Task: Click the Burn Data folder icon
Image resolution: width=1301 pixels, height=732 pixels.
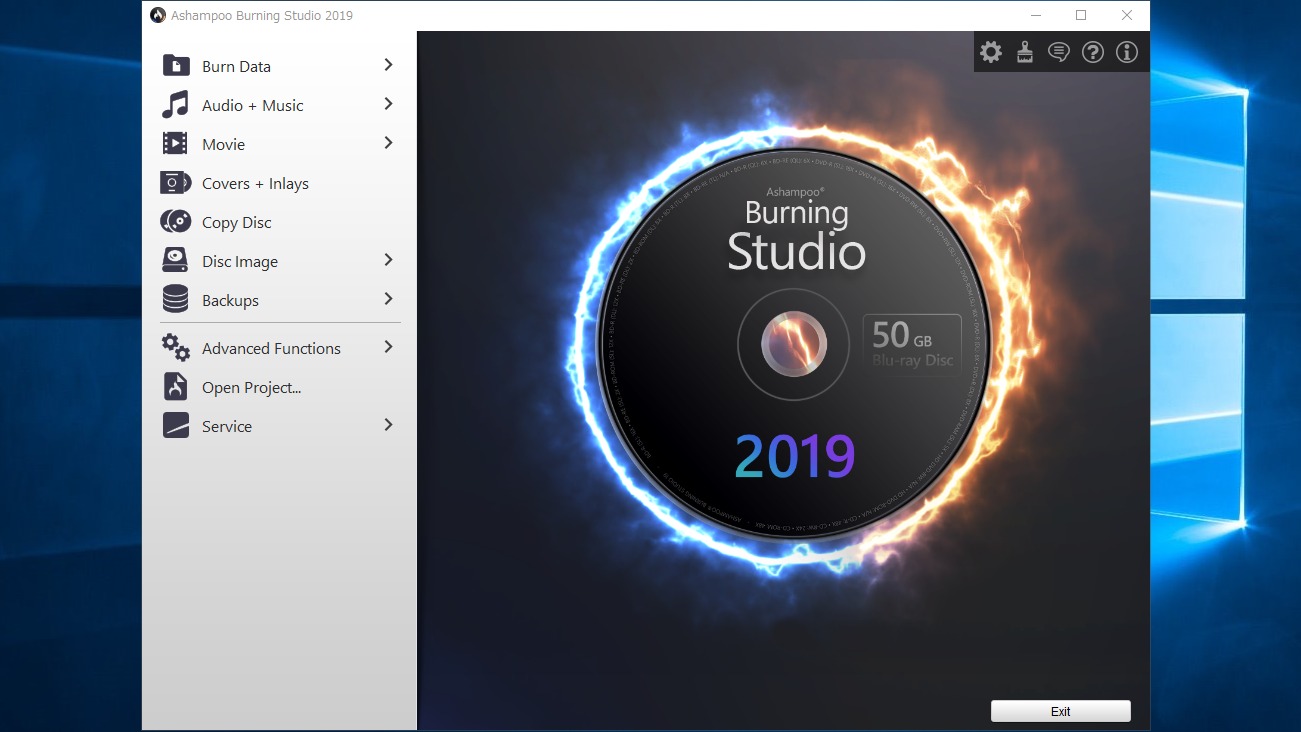Action: pos(175,66)
